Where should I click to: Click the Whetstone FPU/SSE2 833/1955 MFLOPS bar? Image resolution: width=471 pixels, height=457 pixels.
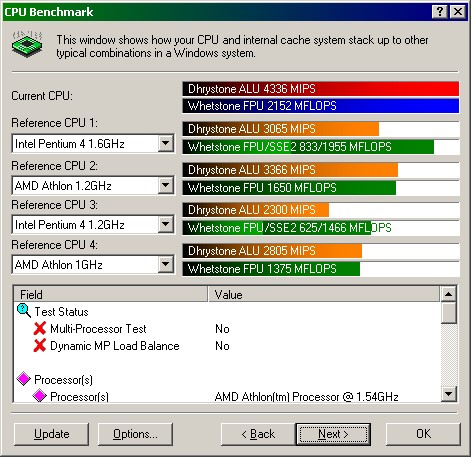tap(308, 147)
